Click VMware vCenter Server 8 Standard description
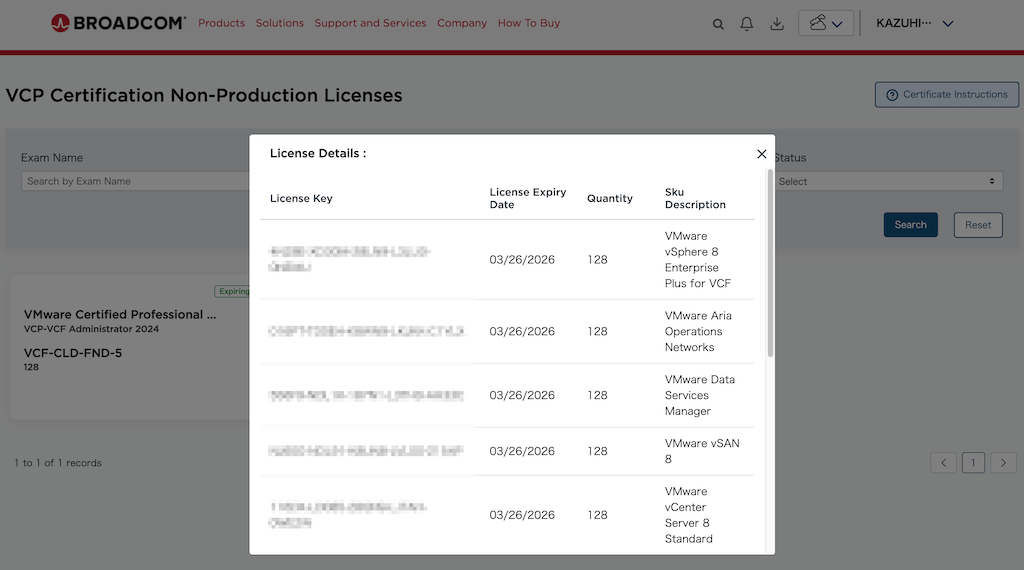1024x570 pixels. (x=688, y=515)
